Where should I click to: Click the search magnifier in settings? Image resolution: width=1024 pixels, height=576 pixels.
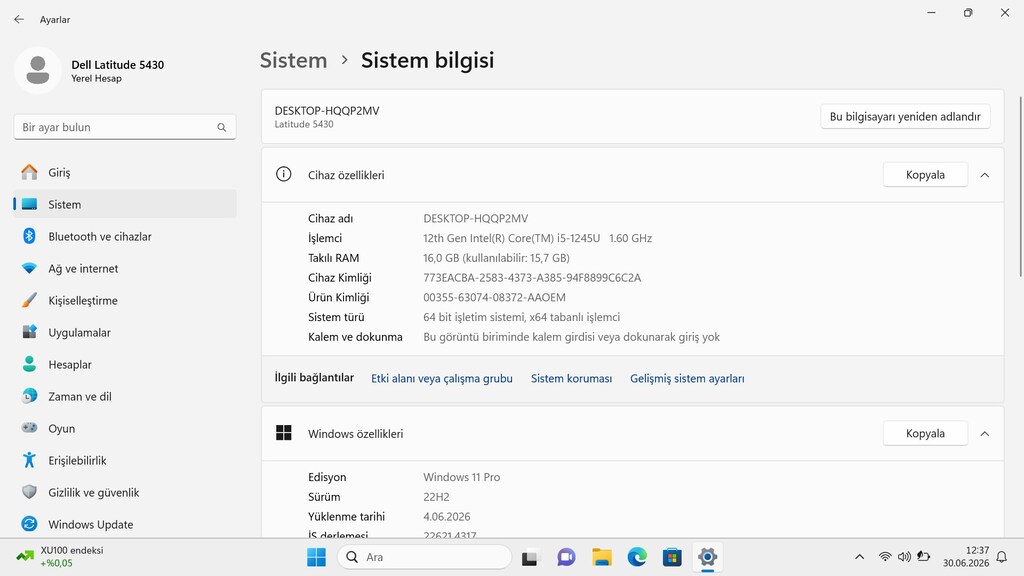tap(222, 127)
